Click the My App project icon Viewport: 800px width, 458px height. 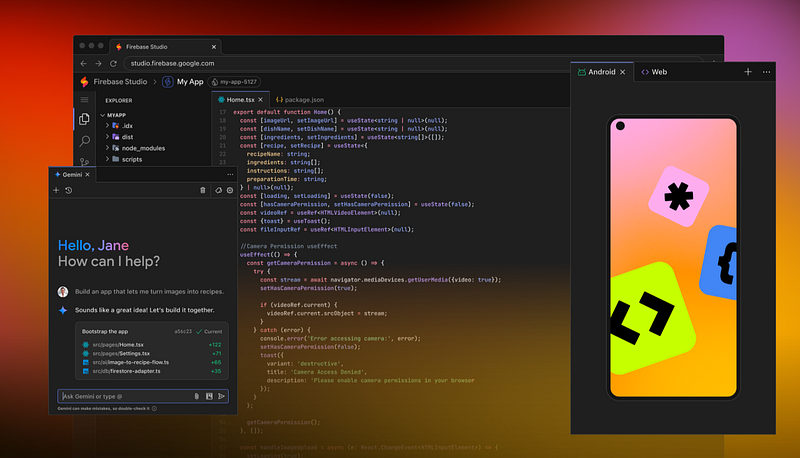pyautogui.click(x=167, y=82)
